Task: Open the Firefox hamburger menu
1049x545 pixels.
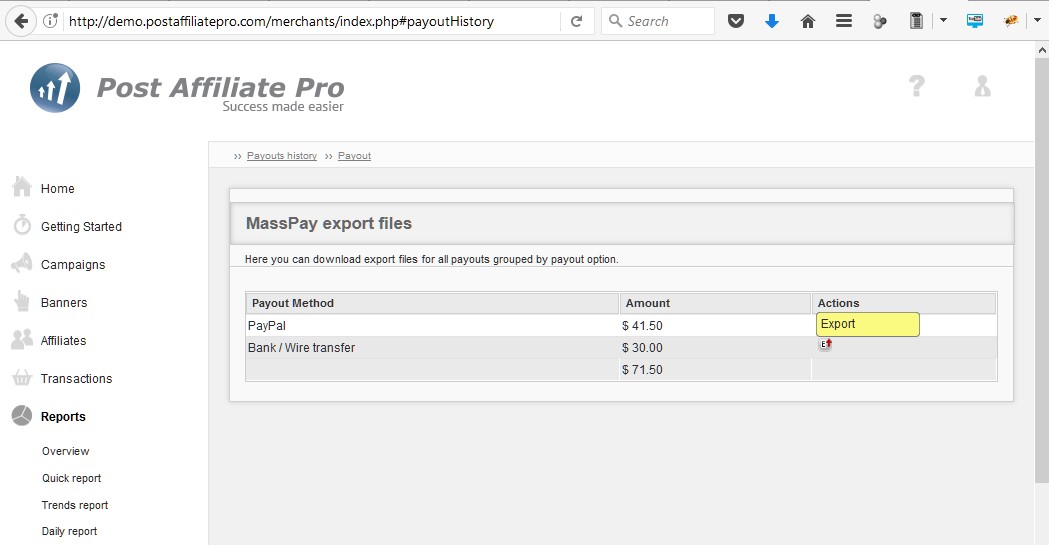Action: point(844,21)
